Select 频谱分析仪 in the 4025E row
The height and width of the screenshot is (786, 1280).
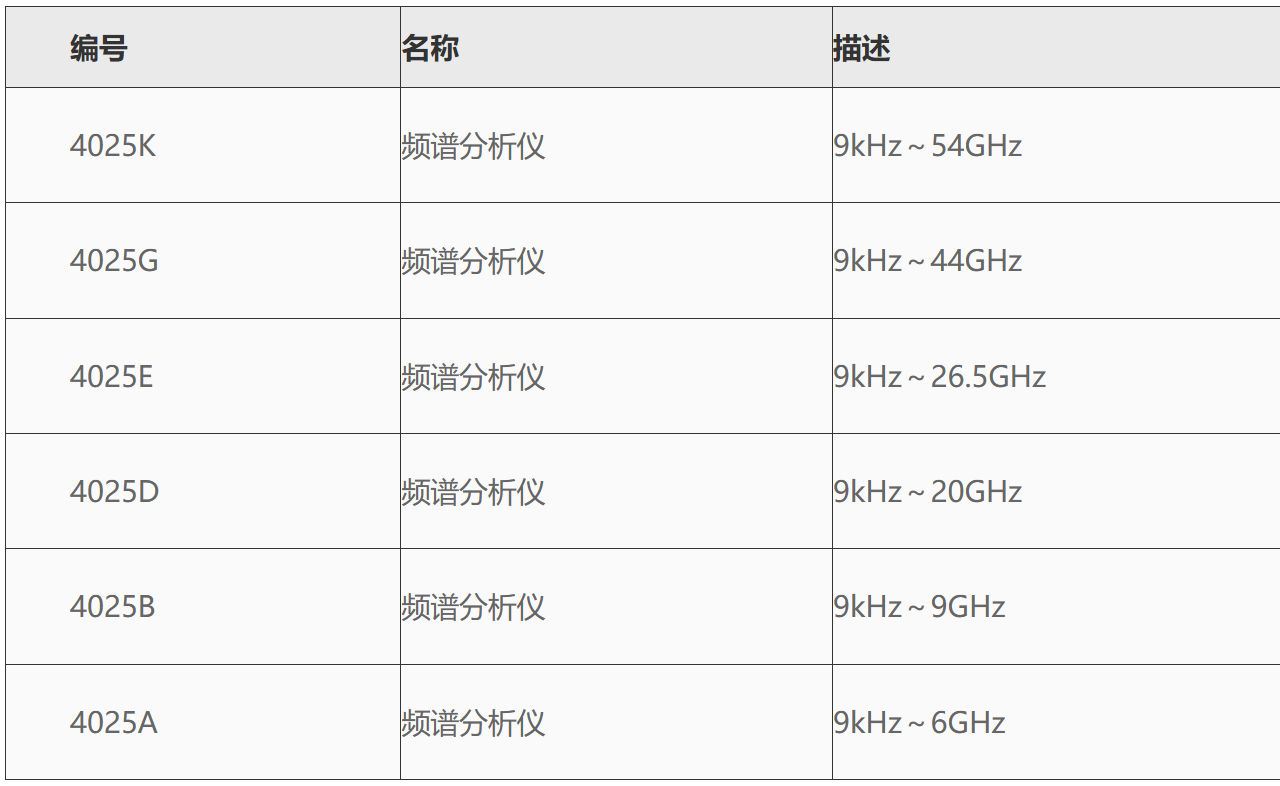click(473, 377)
